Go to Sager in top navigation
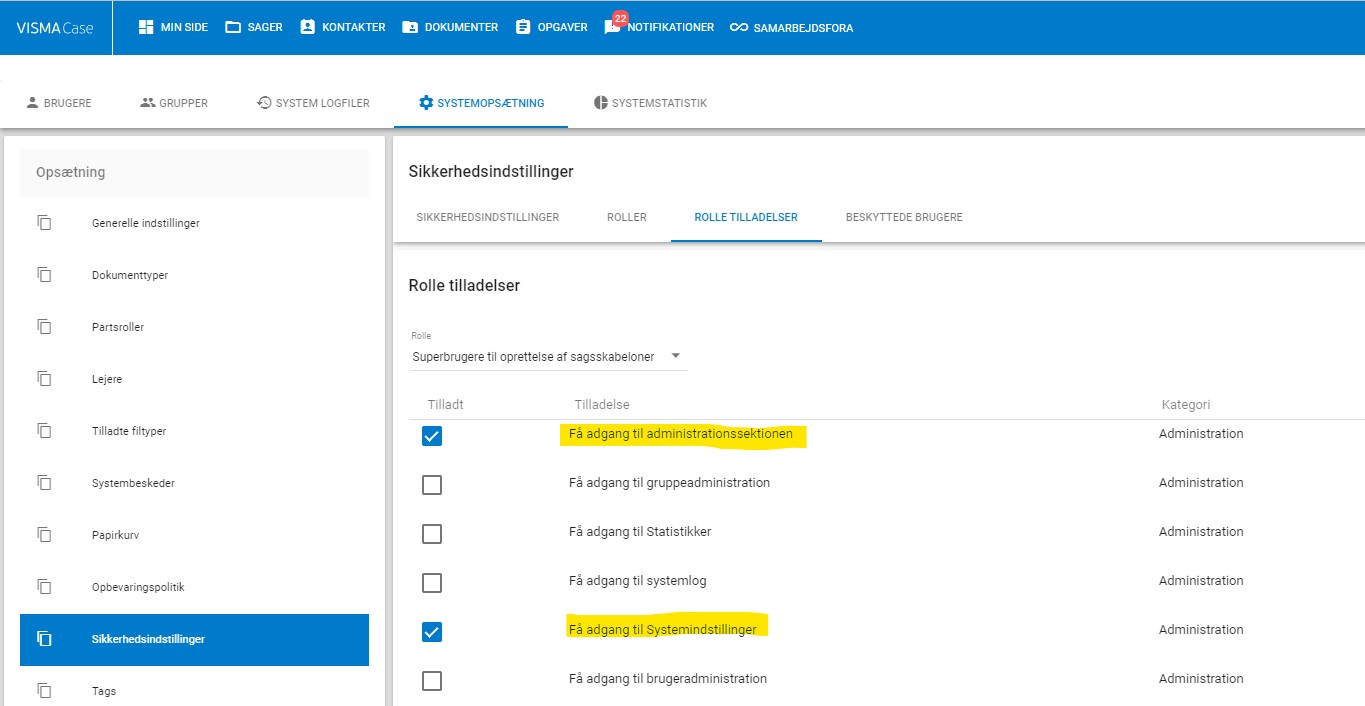The image size is (1365, 706). click(x=254, y=27)
